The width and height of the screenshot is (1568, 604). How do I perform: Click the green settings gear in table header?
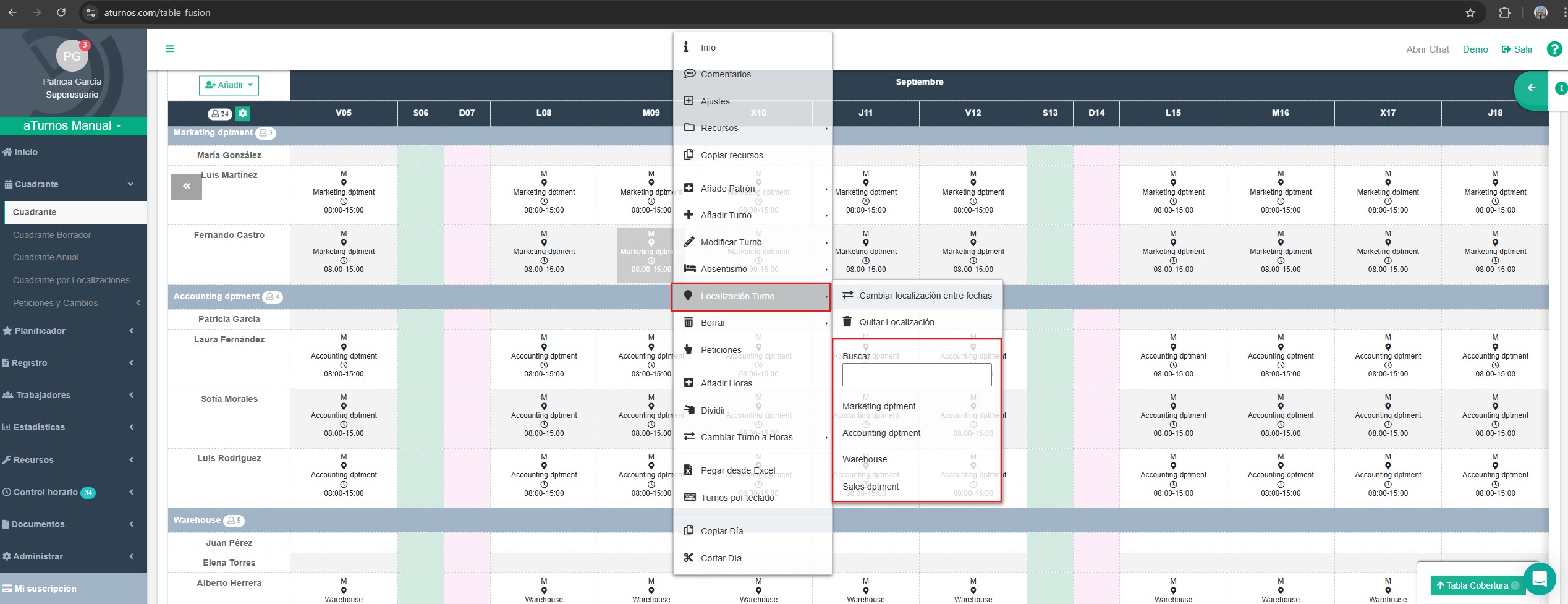[243, 113]
